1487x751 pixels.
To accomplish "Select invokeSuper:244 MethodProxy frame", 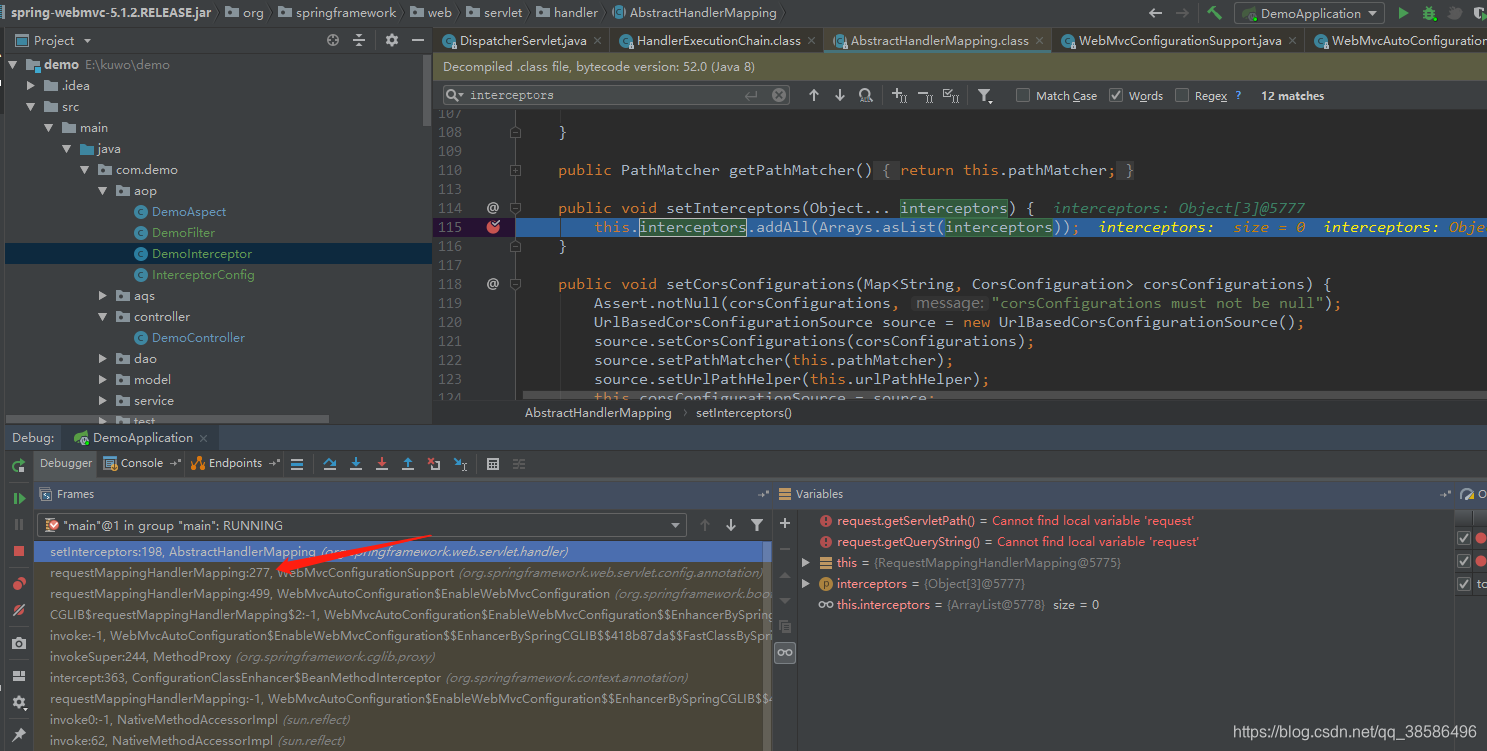I will point(402,657).
